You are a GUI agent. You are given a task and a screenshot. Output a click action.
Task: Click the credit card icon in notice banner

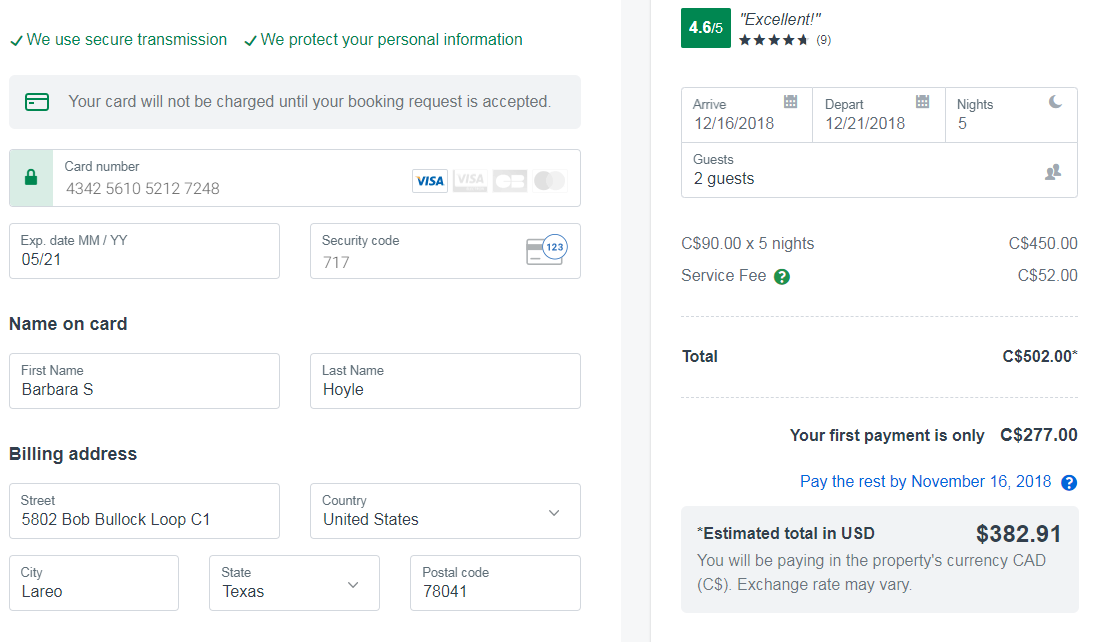point(37,102)
